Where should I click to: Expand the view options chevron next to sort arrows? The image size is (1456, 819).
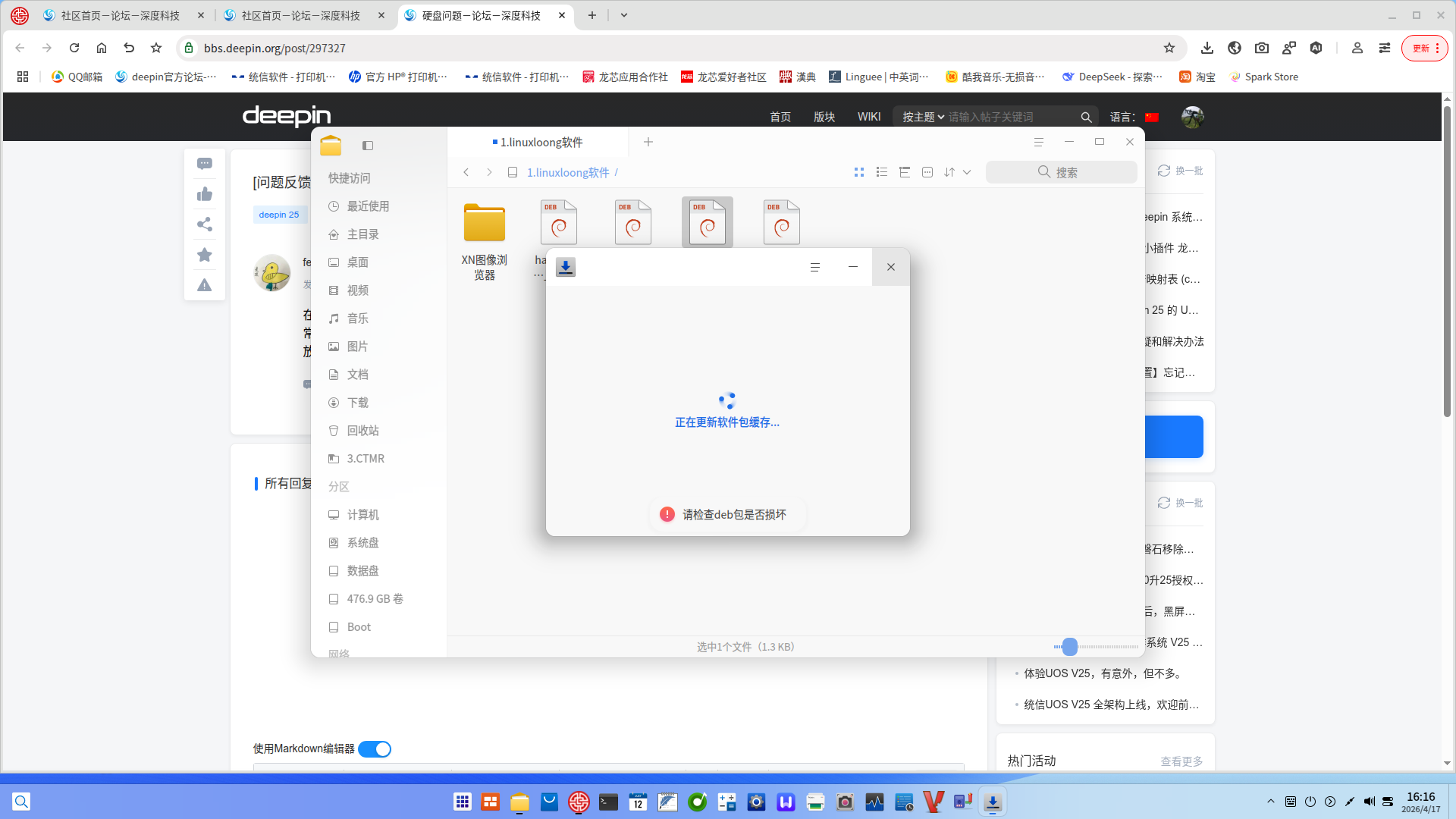968,172
